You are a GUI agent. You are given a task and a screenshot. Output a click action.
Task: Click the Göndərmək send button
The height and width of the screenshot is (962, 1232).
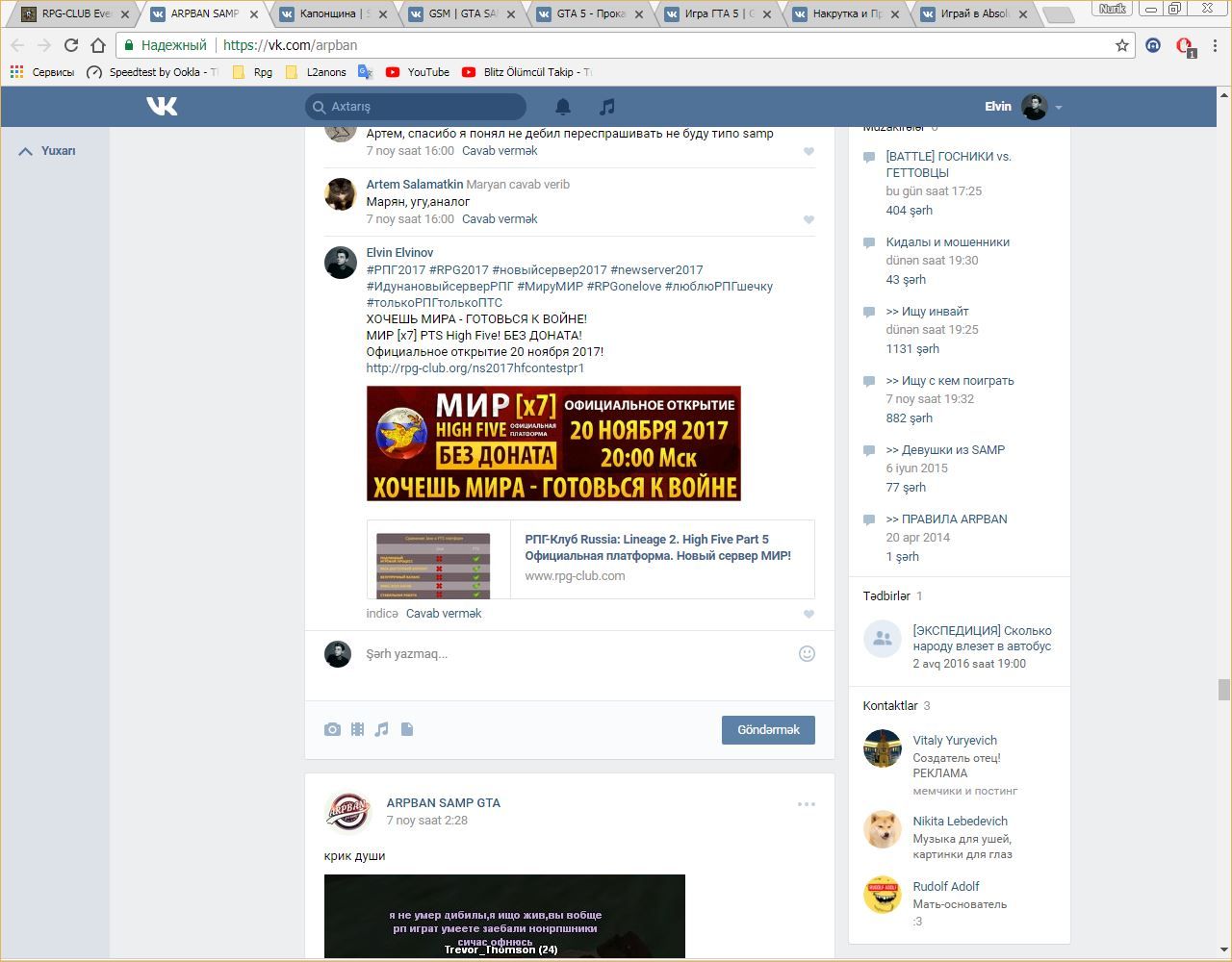click(768, 730)
